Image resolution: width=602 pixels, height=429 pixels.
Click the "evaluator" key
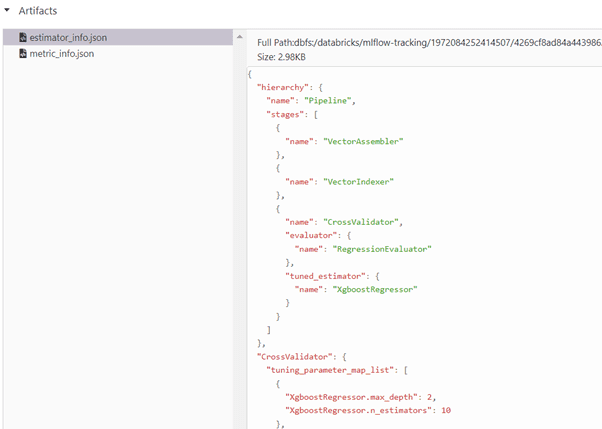click(311, 235)
